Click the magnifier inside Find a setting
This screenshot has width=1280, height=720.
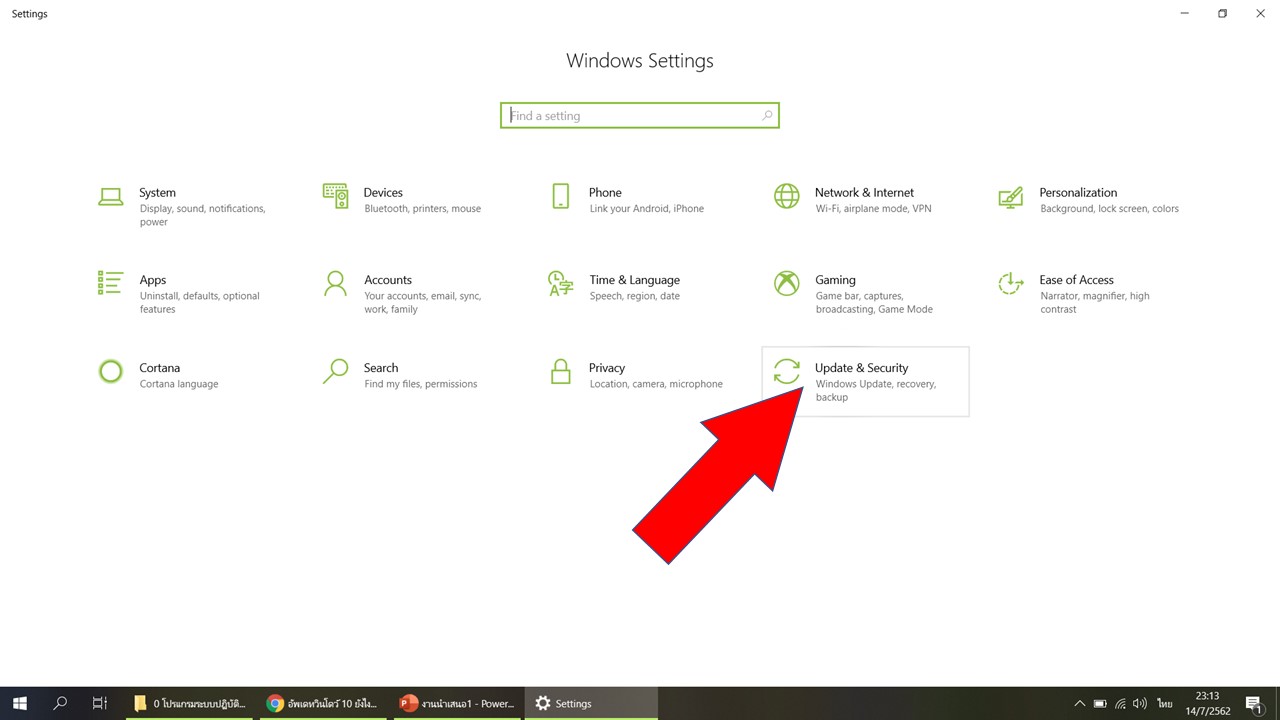[x=767, y=116]
